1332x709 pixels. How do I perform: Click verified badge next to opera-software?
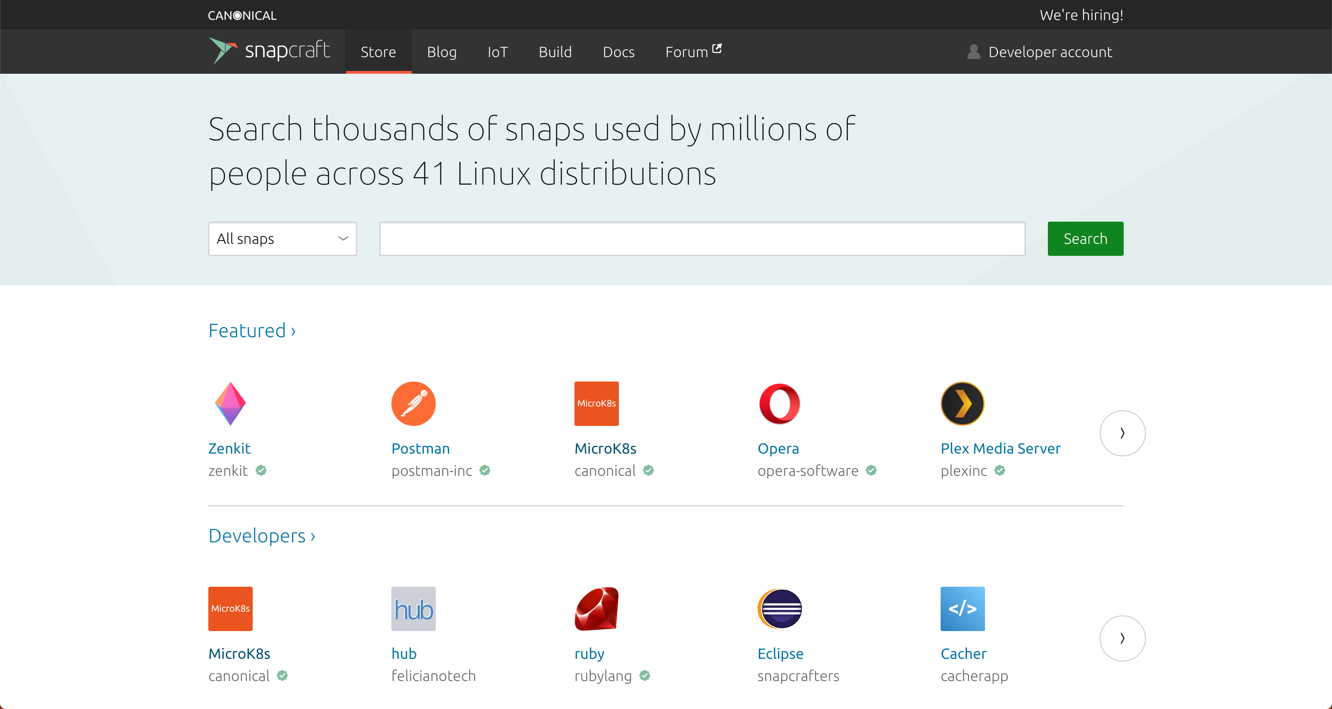click(x=871, y=471)
